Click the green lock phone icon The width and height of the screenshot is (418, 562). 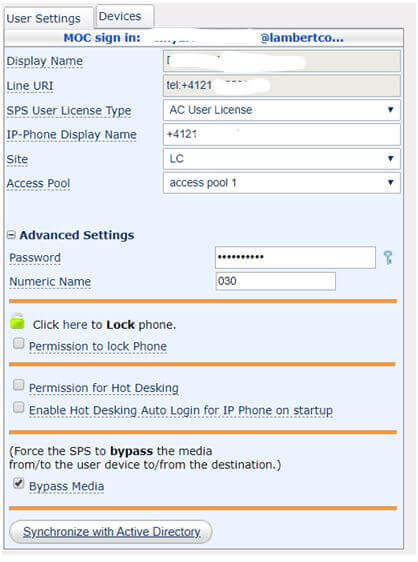(x=17, y=321)
